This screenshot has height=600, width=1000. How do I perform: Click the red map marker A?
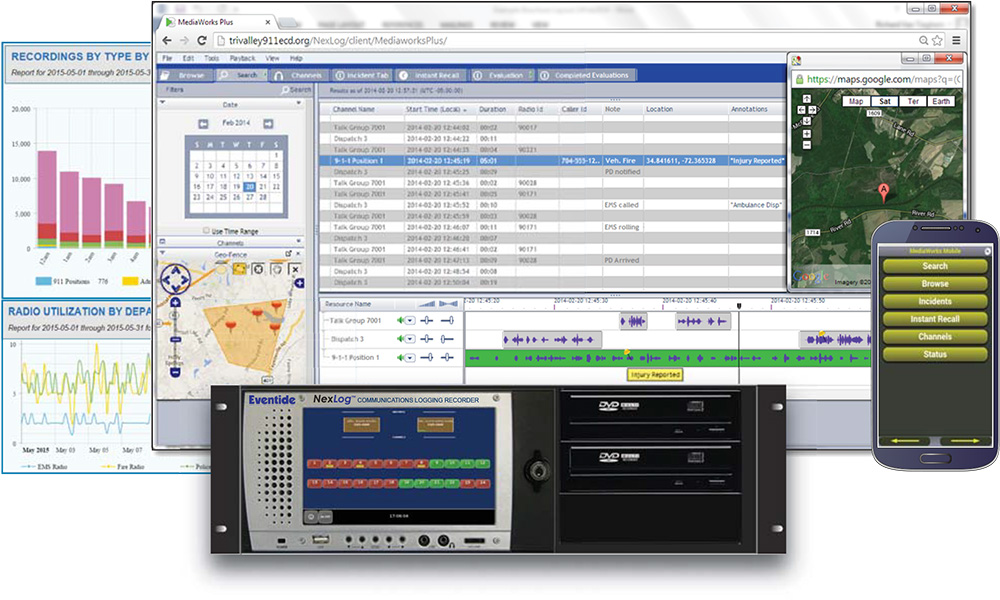[x=883, y=191]
